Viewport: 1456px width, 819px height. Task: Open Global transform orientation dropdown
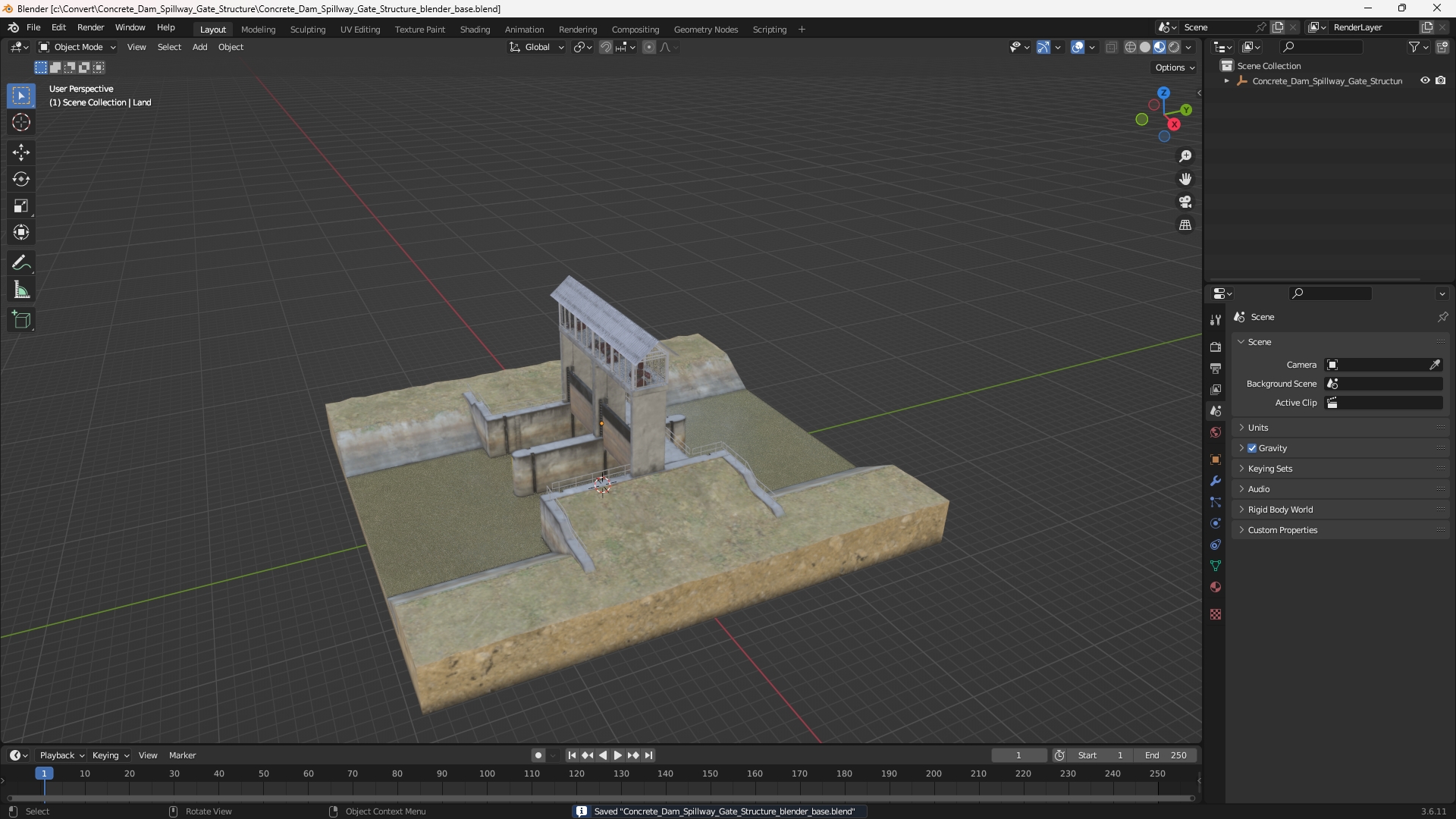click(x=536, y=47)
